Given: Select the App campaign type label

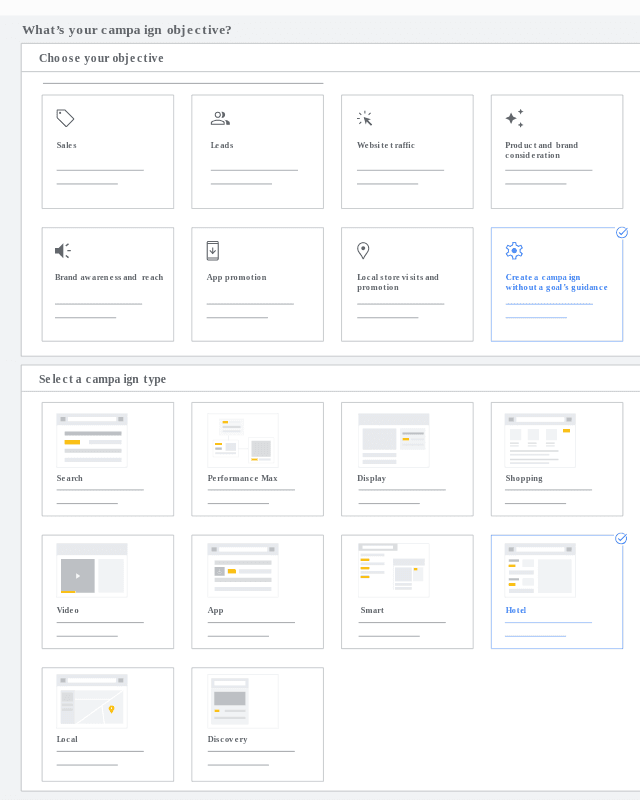Looking at the screenshot, I should [x=215, y=610].
